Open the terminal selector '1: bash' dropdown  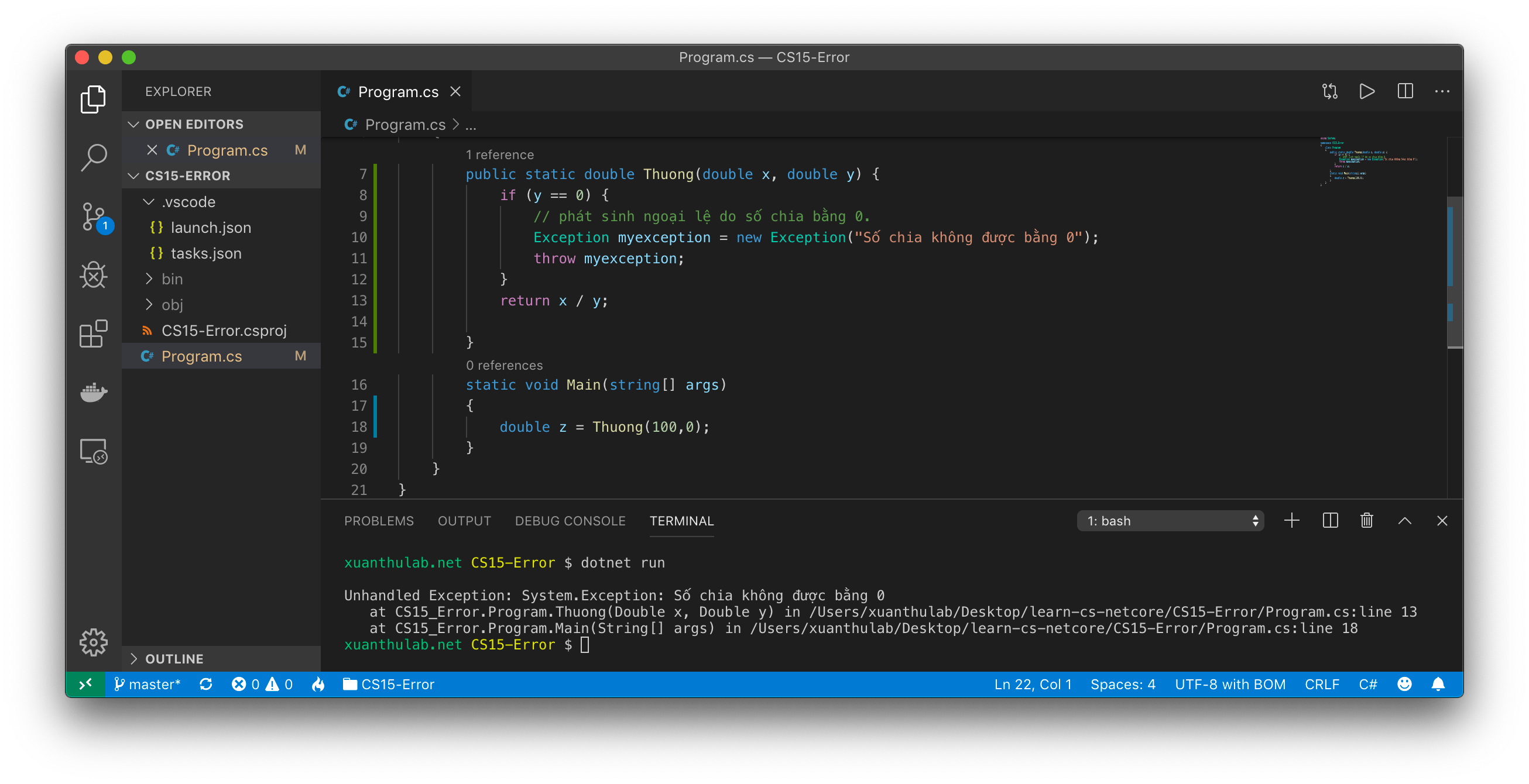click(x=1170, y=521)
